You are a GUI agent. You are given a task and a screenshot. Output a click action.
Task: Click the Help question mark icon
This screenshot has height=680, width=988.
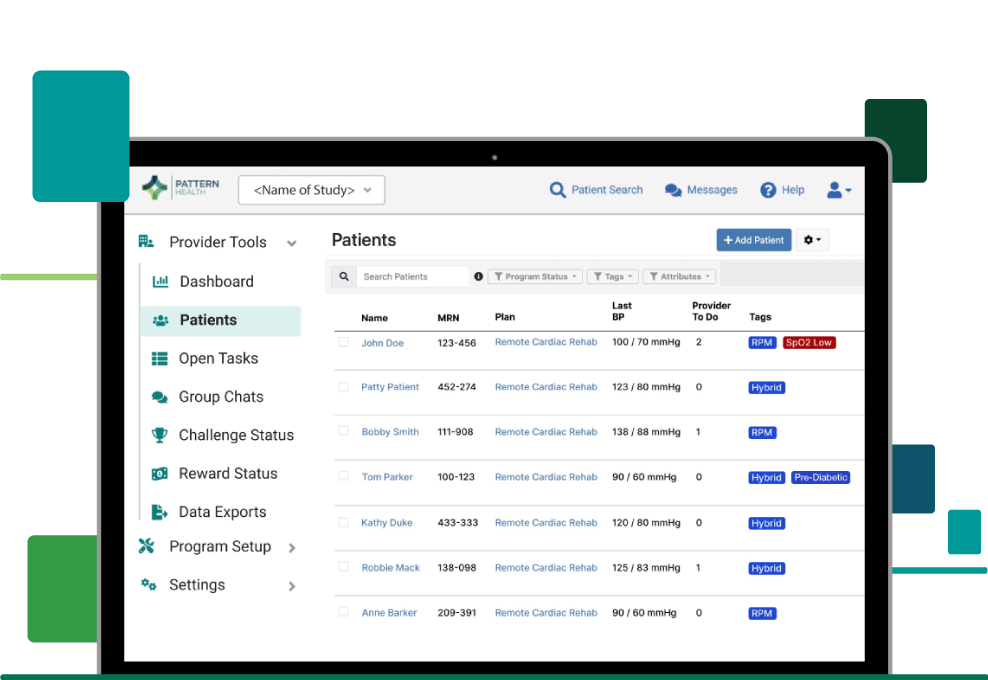coord(768,190)
